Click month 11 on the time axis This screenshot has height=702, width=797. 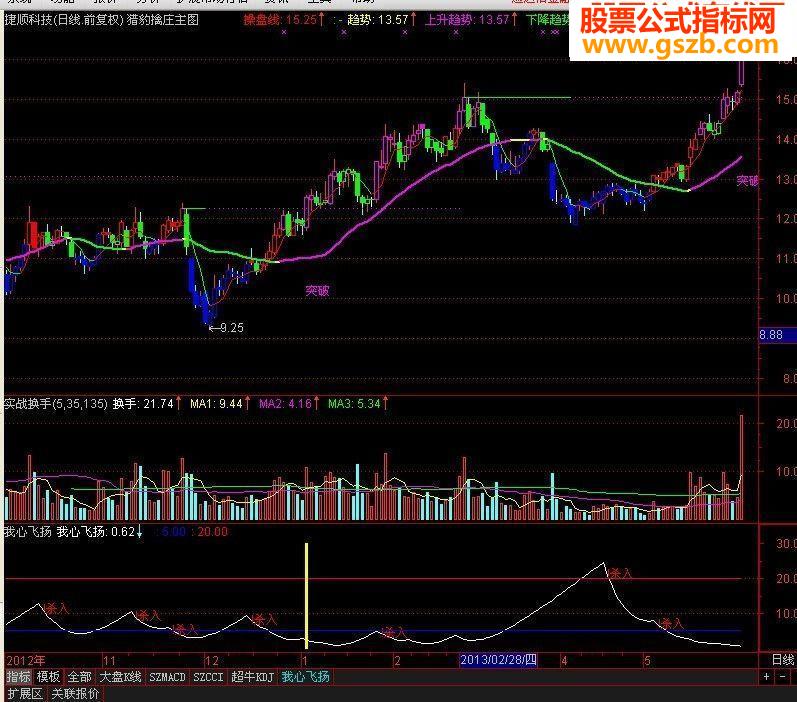[x=110, y=660]
